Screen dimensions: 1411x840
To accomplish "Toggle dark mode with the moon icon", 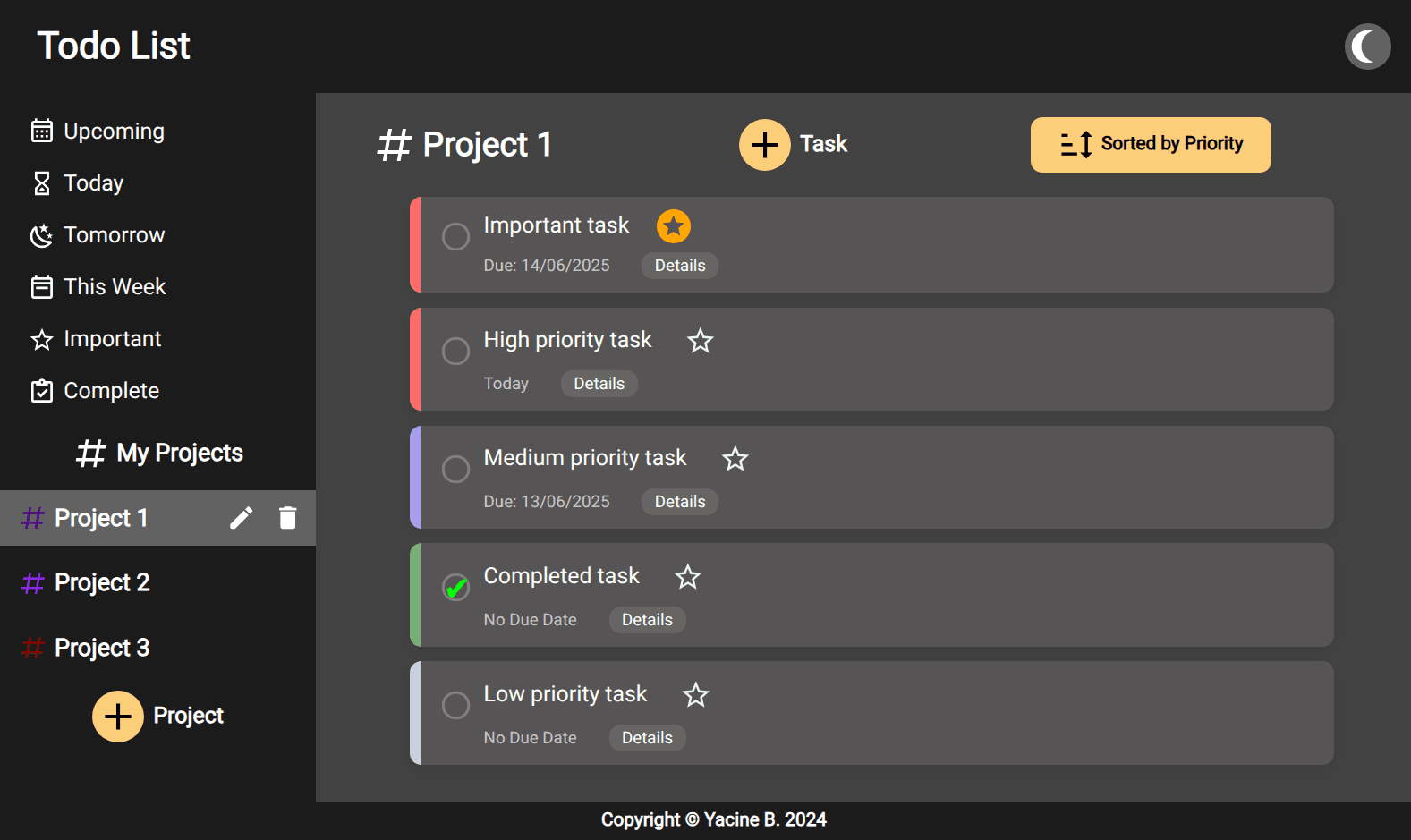I will (1367, 47).
